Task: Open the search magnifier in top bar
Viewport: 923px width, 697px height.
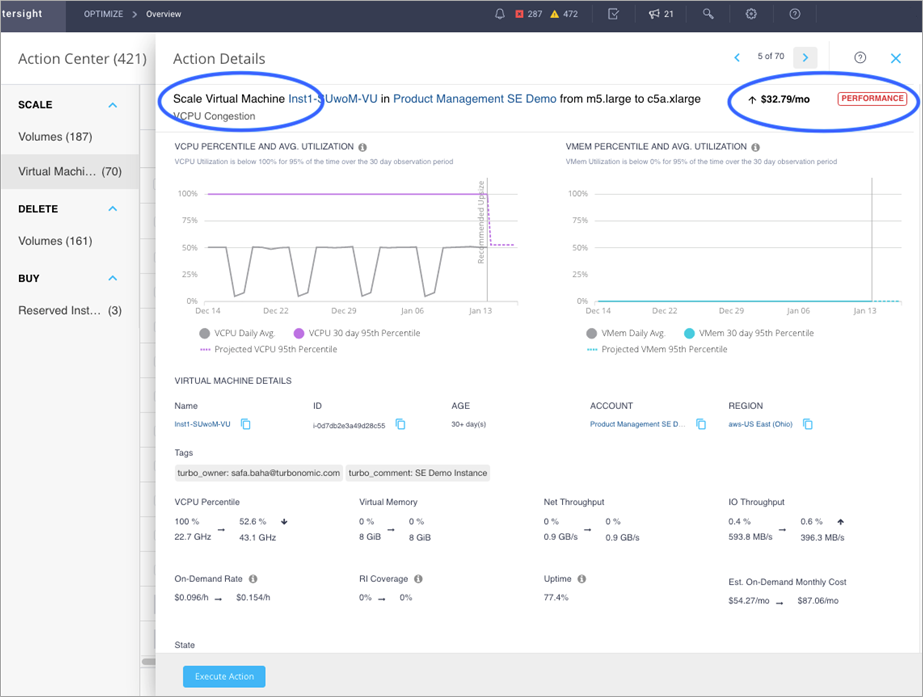Action: click(x=708, y=14)
